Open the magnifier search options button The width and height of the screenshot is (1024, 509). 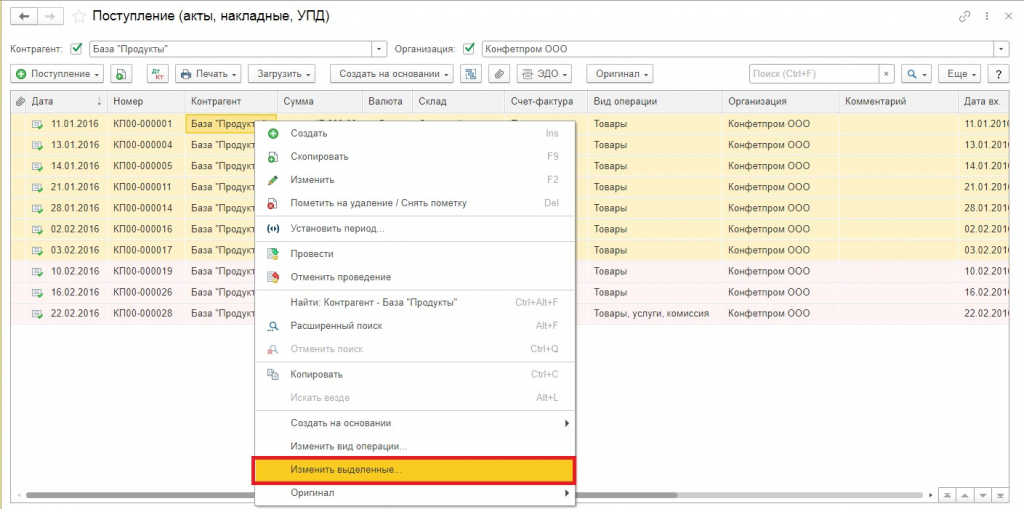pos(916,74)
